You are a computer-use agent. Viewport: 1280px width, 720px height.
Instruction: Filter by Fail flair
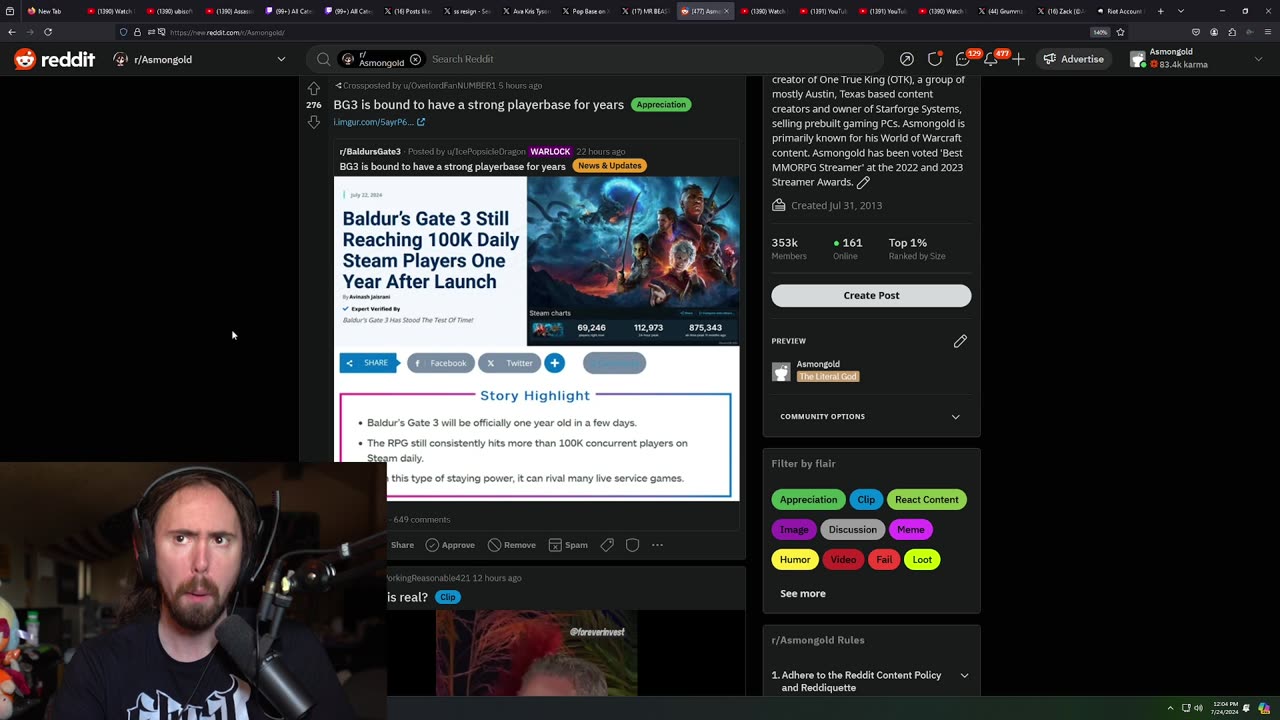tap(884, 560)
